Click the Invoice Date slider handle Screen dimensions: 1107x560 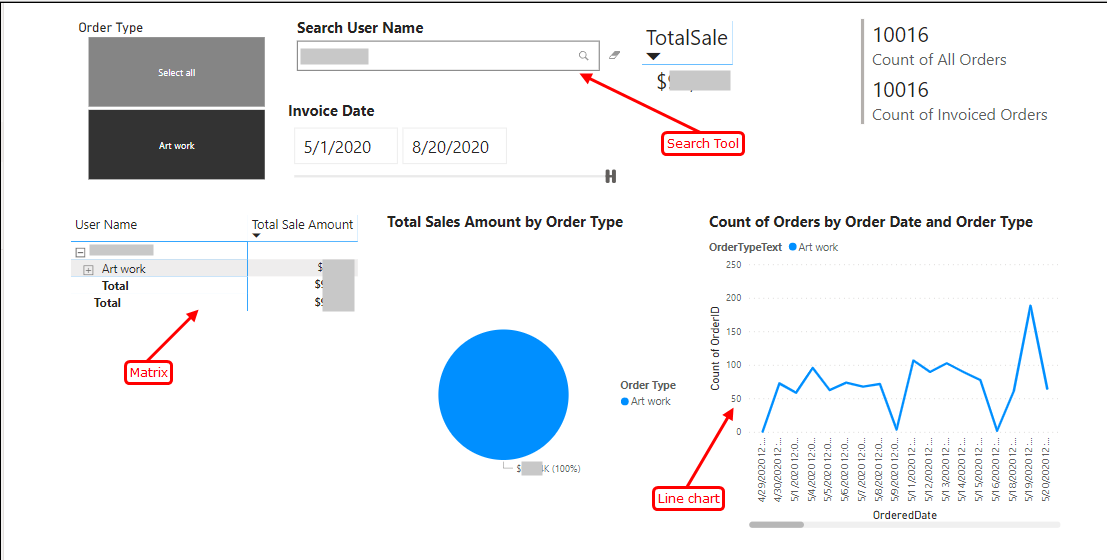click(x=610, y=177)
